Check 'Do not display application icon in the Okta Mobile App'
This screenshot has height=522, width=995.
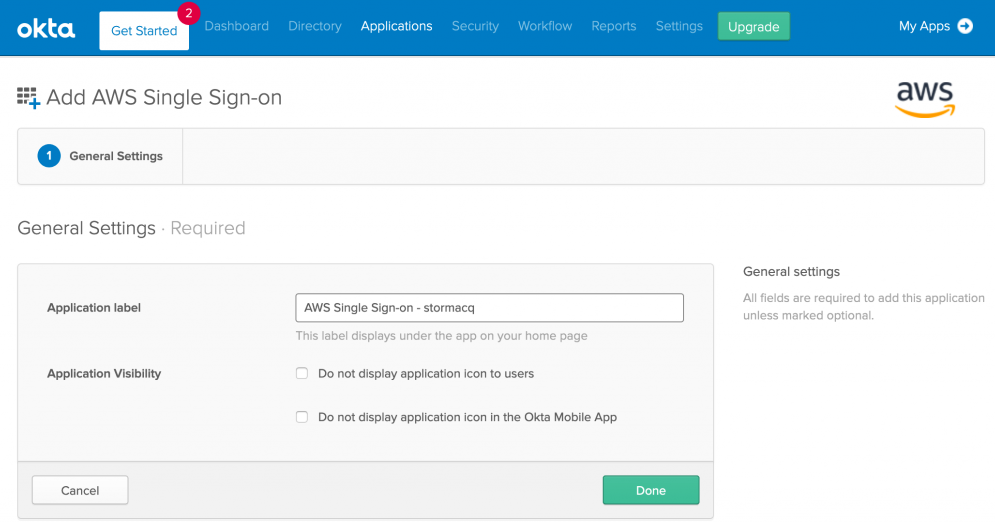(x=302, y=417)
